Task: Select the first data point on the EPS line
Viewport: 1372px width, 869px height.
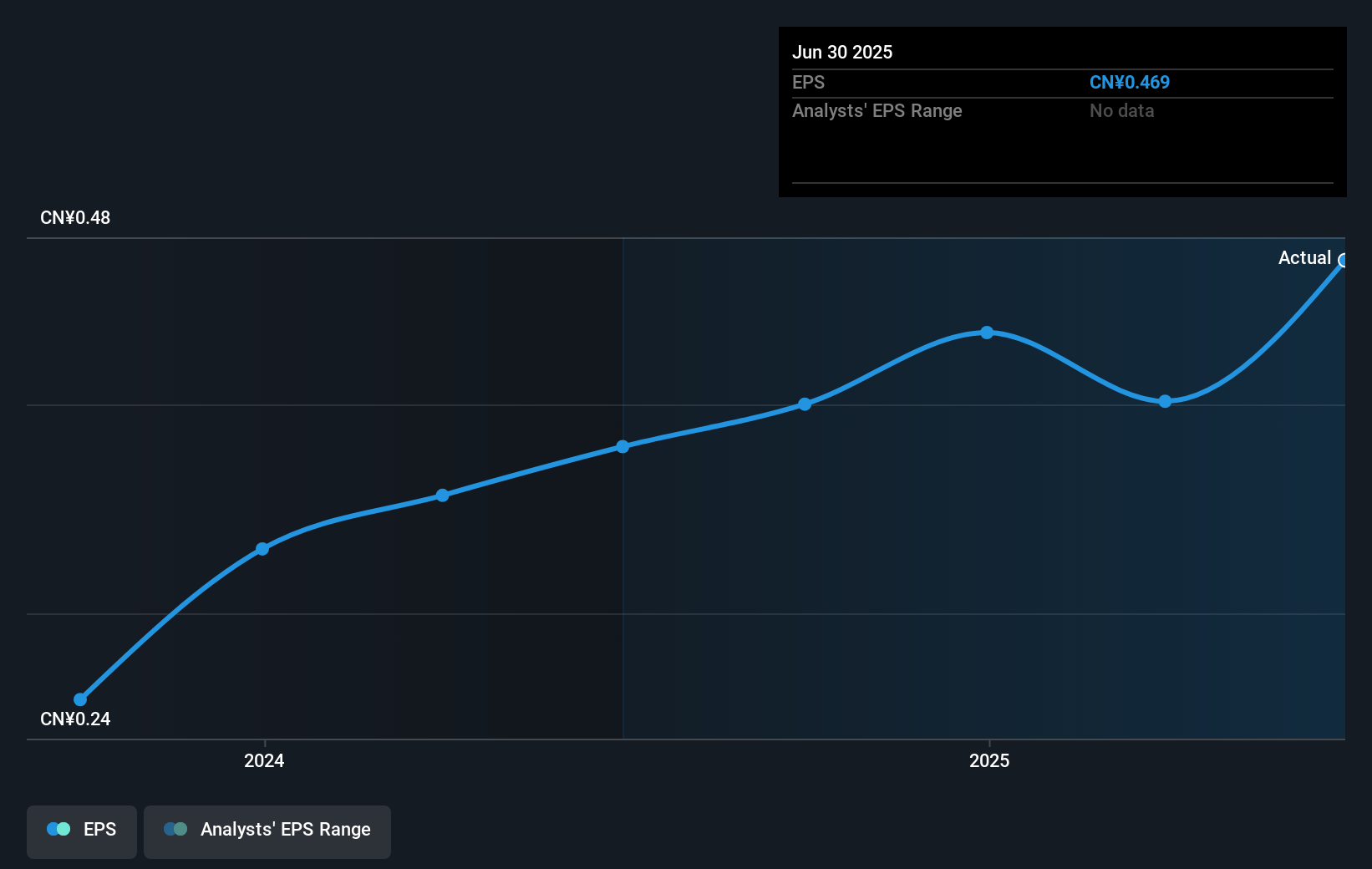Action: 79,699
